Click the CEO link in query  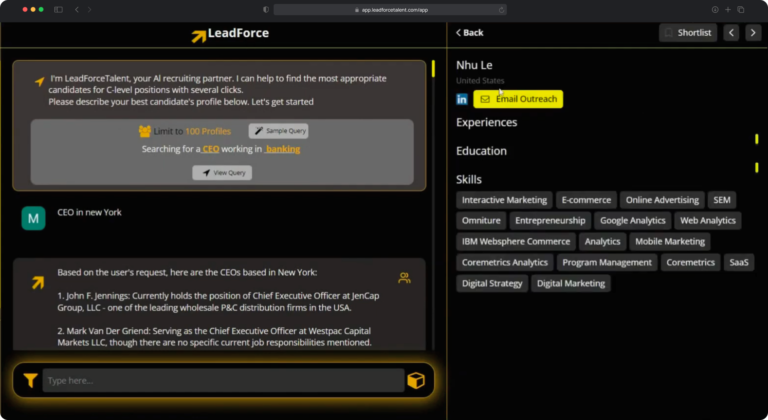click(x=211, y=149)
